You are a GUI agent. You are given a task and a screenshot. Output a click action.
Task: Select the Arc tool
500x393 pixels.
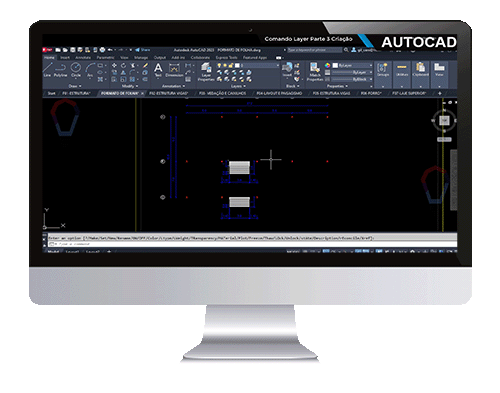[90, 70]
